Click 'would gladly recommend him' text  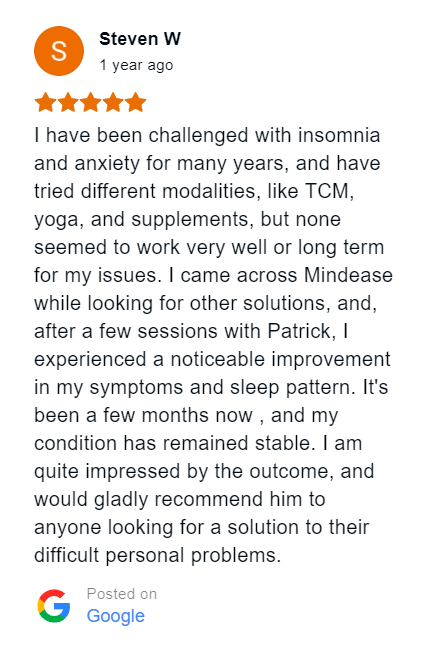(x=148, y=500)
